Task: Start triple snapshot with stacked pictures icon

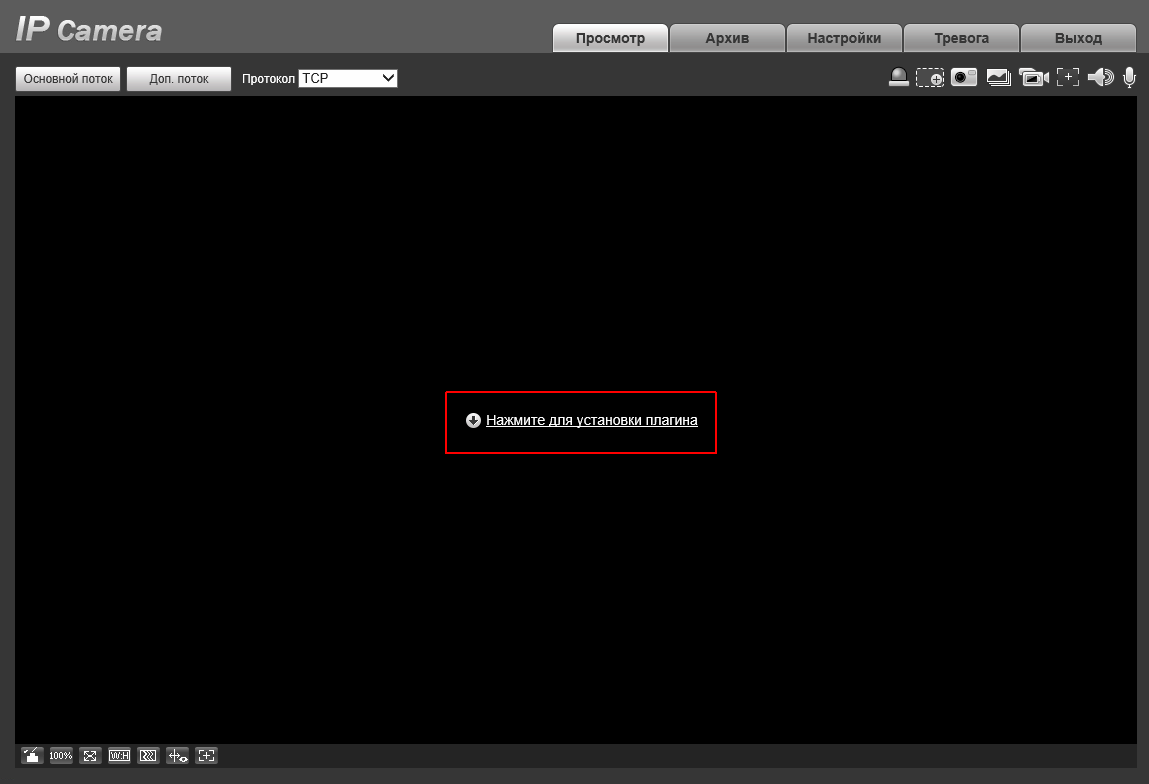Action: 999,77
